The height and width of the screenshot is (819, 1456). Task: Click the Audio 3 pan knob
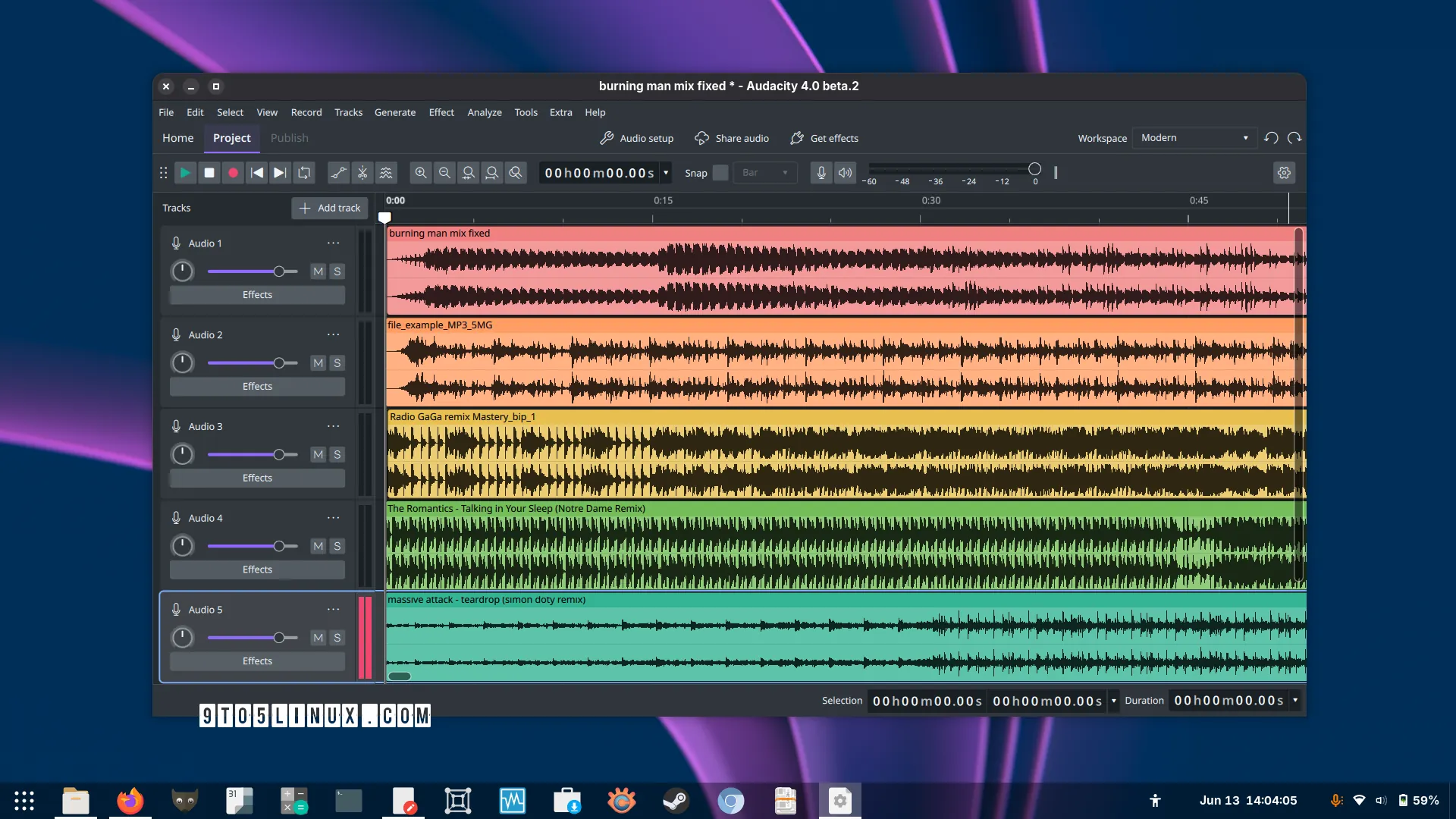click(182, 454)
